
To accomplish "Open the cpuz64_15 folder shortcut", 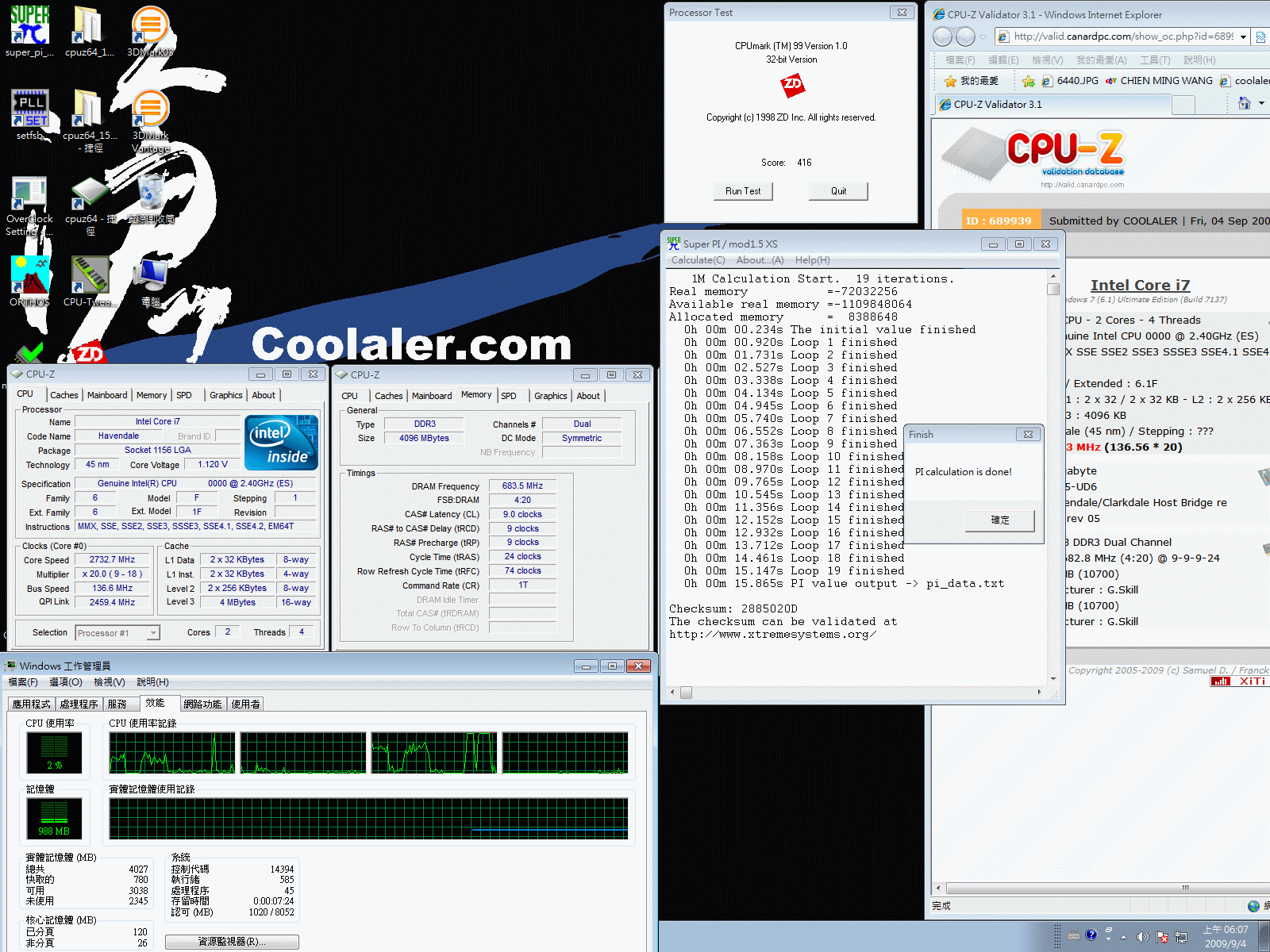I will click(x=90, y=121).
